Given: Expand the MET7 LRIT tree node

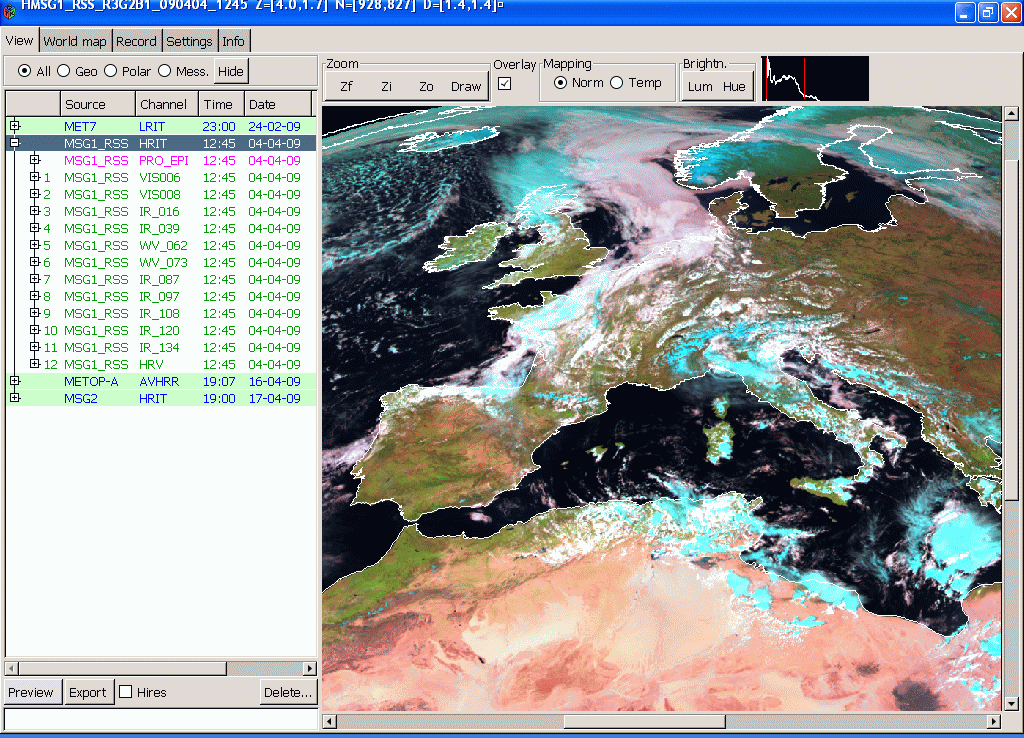Looking at the screenshot, I should click(x=15, y=126).
